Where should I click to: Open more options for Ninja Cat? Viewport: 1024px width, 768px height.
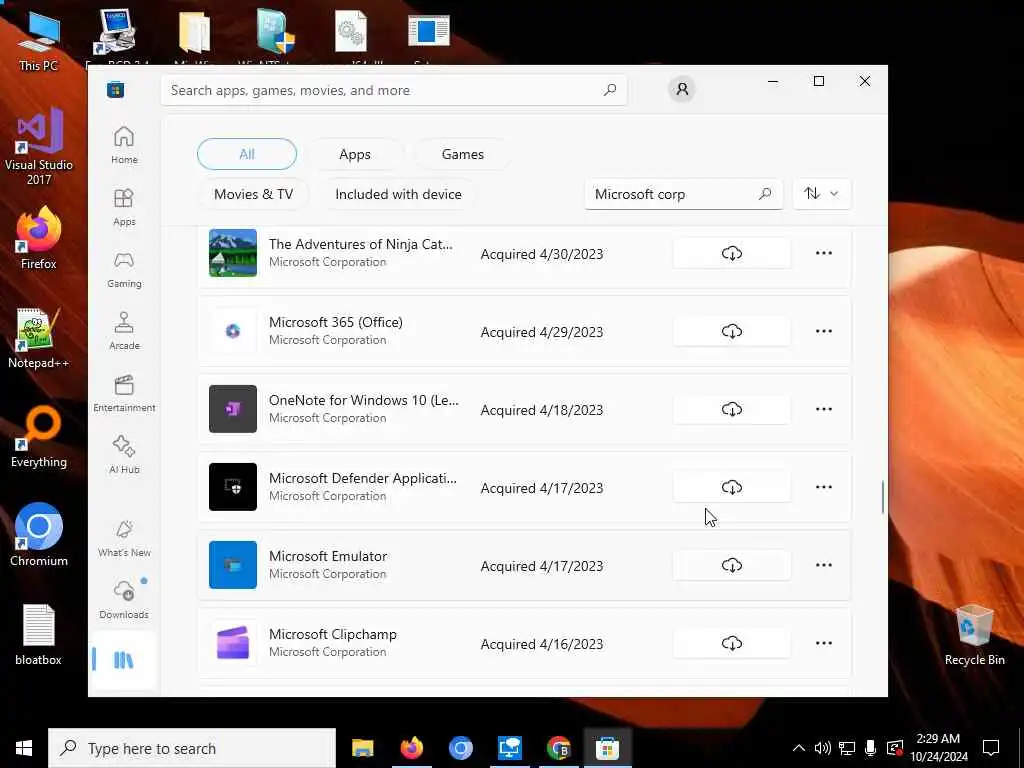(x=824, y=253)
